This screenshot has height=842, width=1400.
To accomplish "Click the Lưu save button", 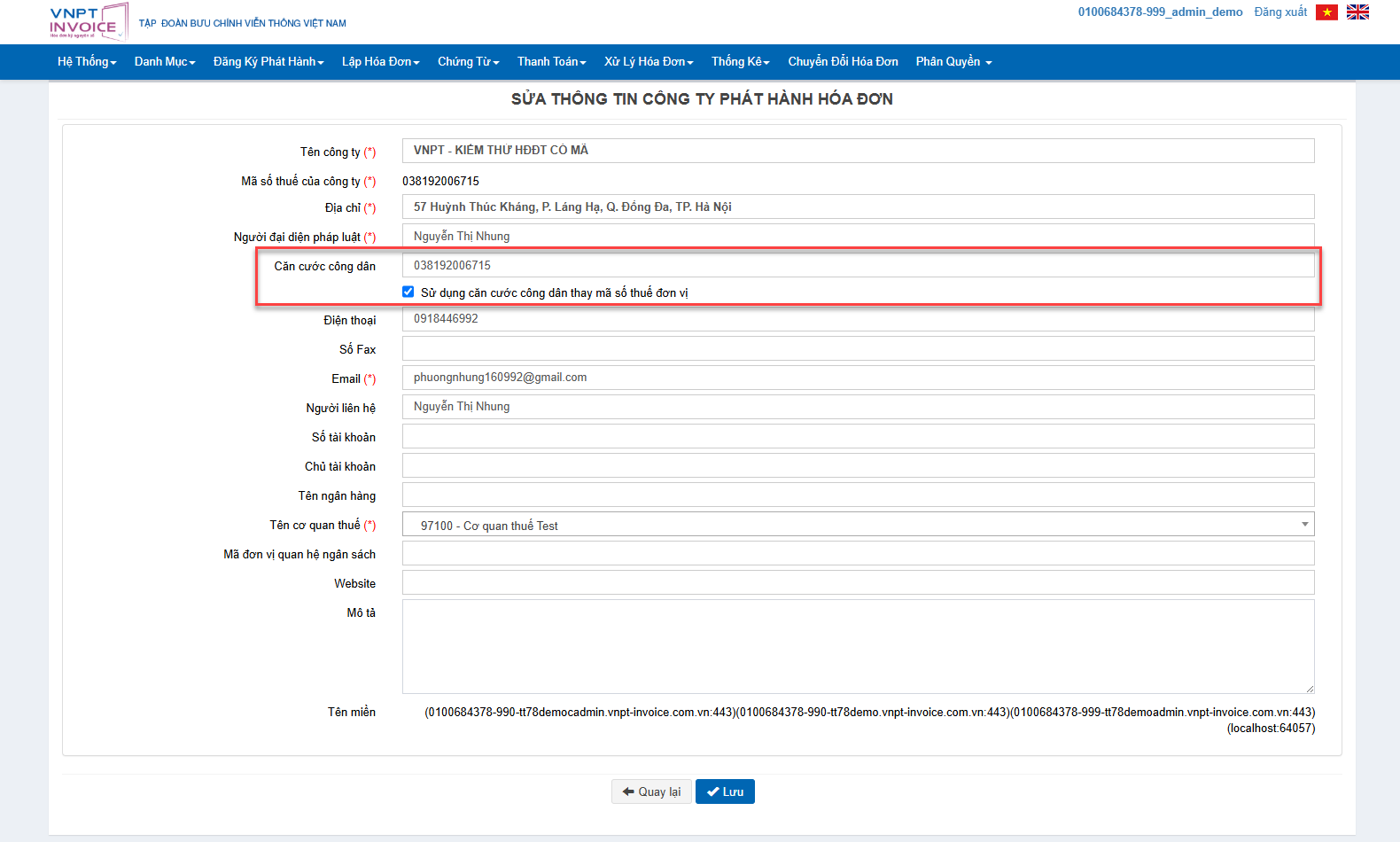I will point(725,791).
